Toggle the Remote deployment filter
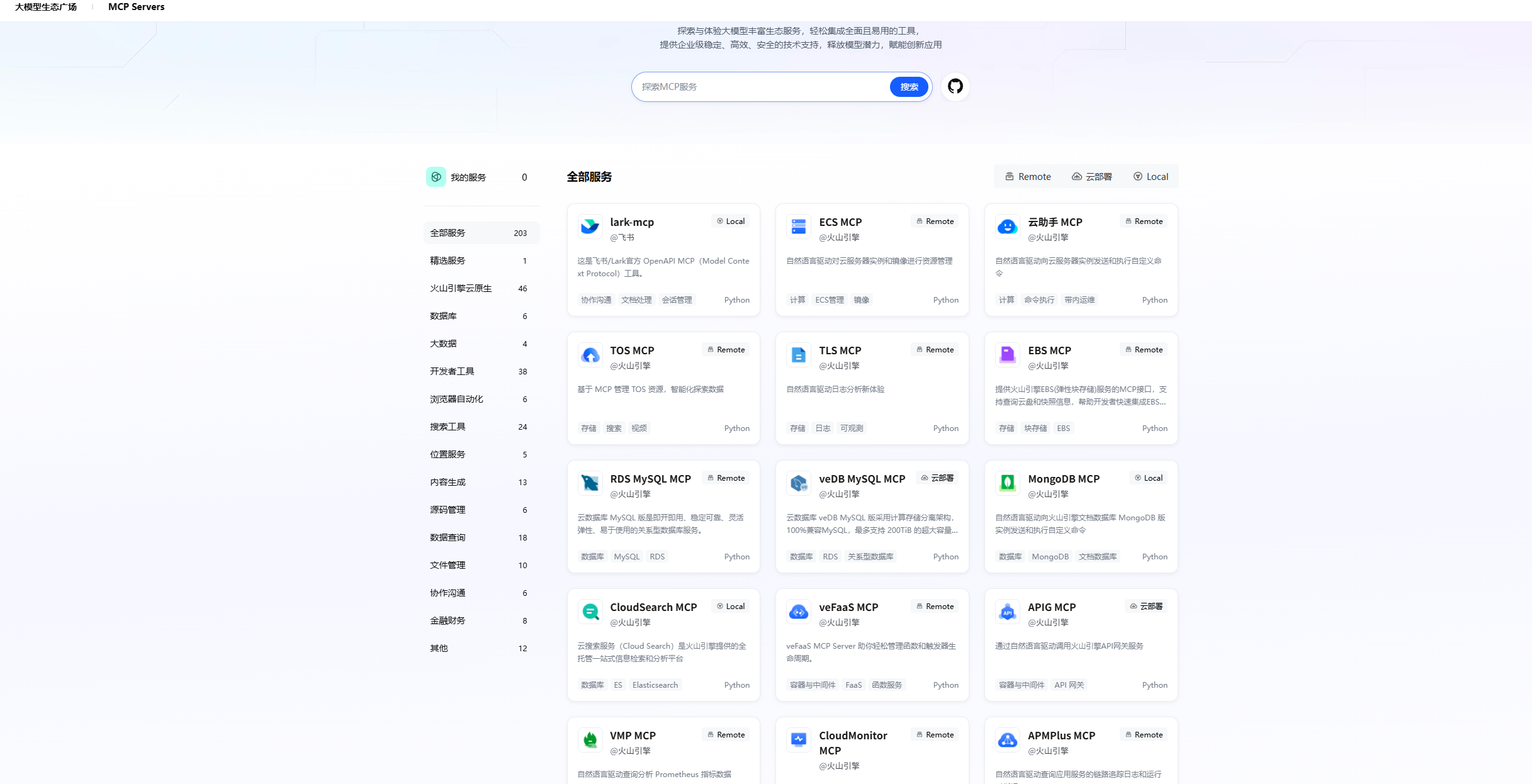The width and height of the screenshot is (1532, 784). coord(1028,177)
